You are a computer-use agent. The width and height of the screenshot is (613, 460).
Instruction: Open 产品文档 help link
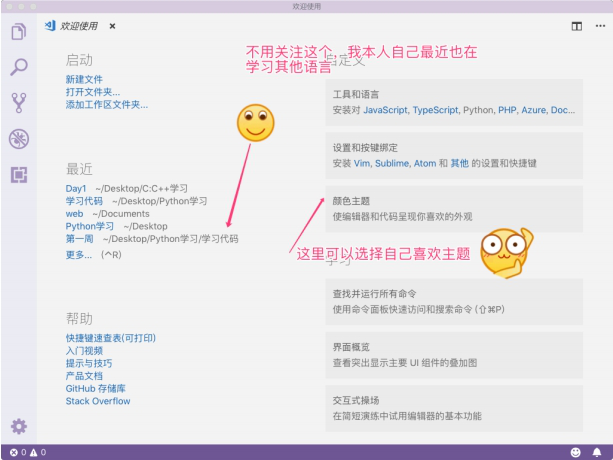click(x=84, y=376)
